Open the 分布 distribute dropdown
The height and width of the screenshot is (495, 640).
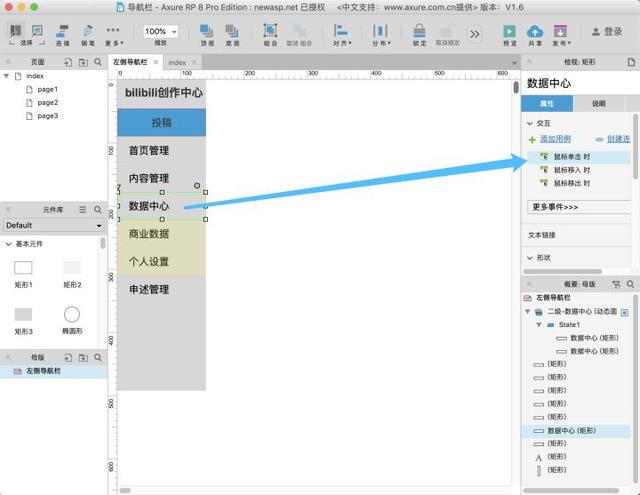pos(380,35)
